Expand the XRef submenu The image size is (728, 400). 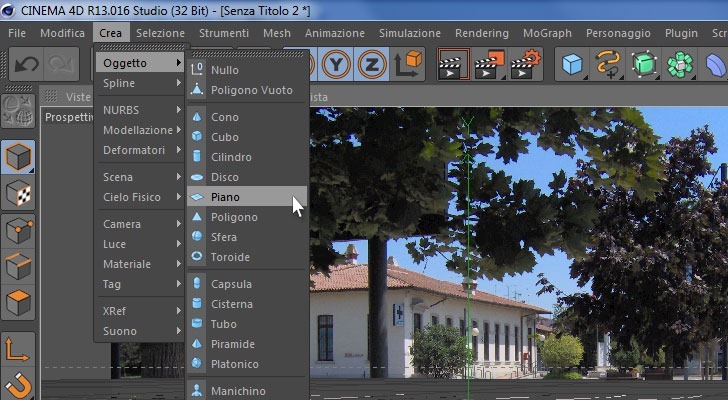[141, 311]
